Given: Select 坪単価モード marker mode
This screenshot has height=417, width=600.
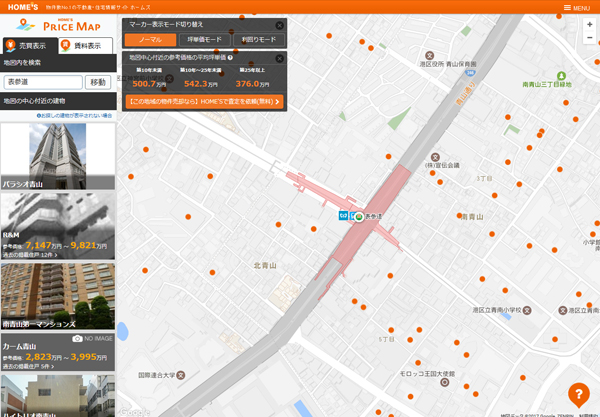Looking at the screenshot, I should click(205, 40).
